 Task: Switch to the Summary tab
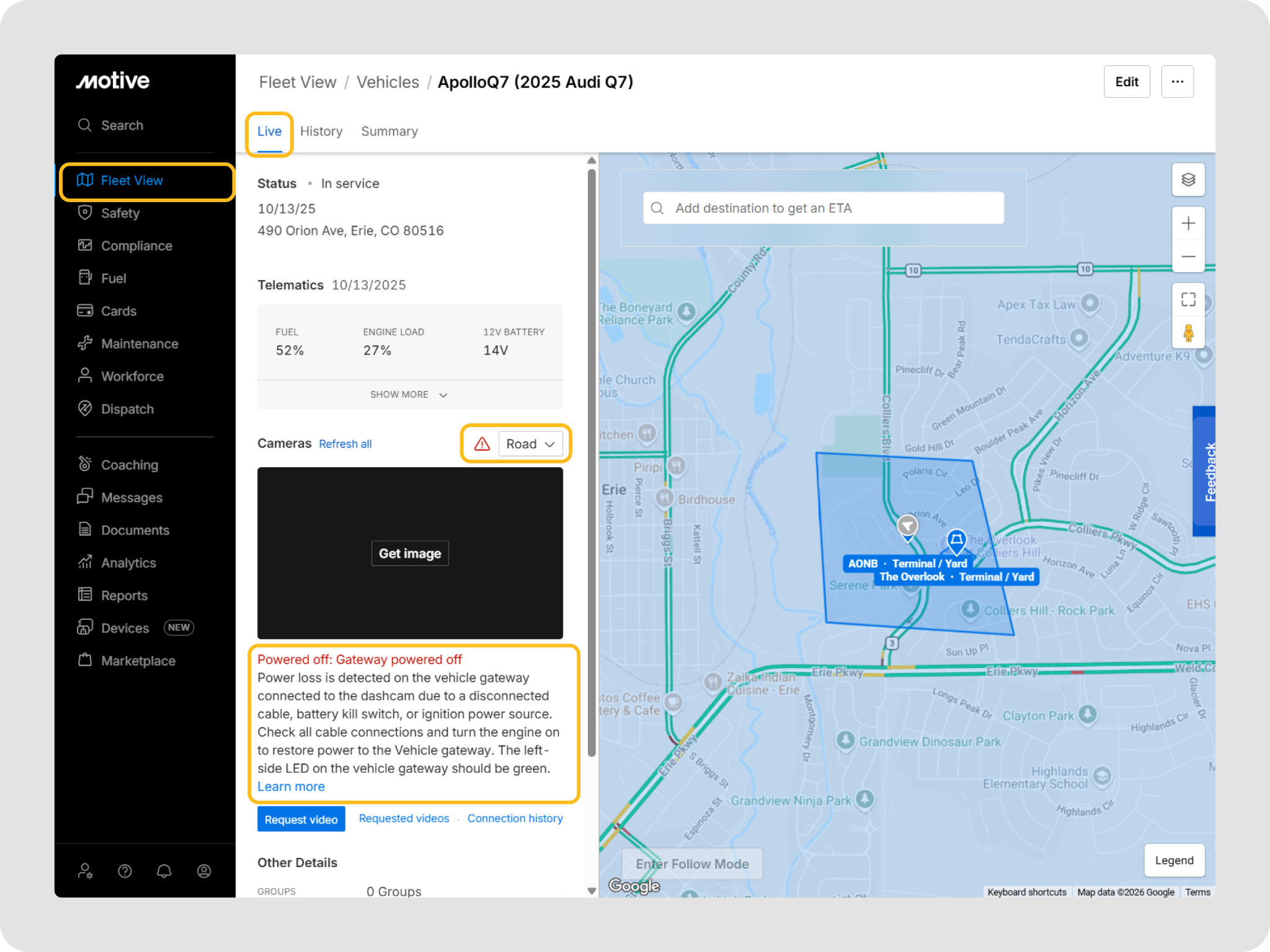tap(389, 131)
